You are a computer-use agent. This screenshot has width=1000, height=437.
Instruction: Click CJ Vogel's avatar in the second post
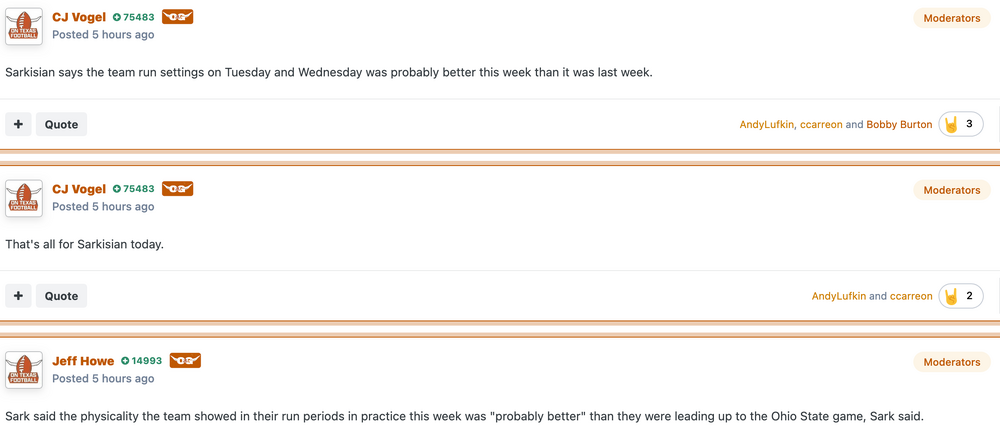[x=24, y=198]
